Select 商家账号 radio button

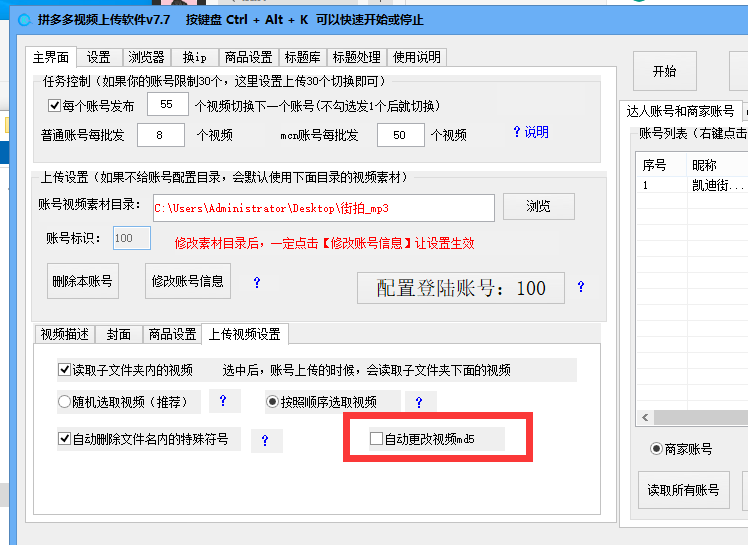point(656,449)
